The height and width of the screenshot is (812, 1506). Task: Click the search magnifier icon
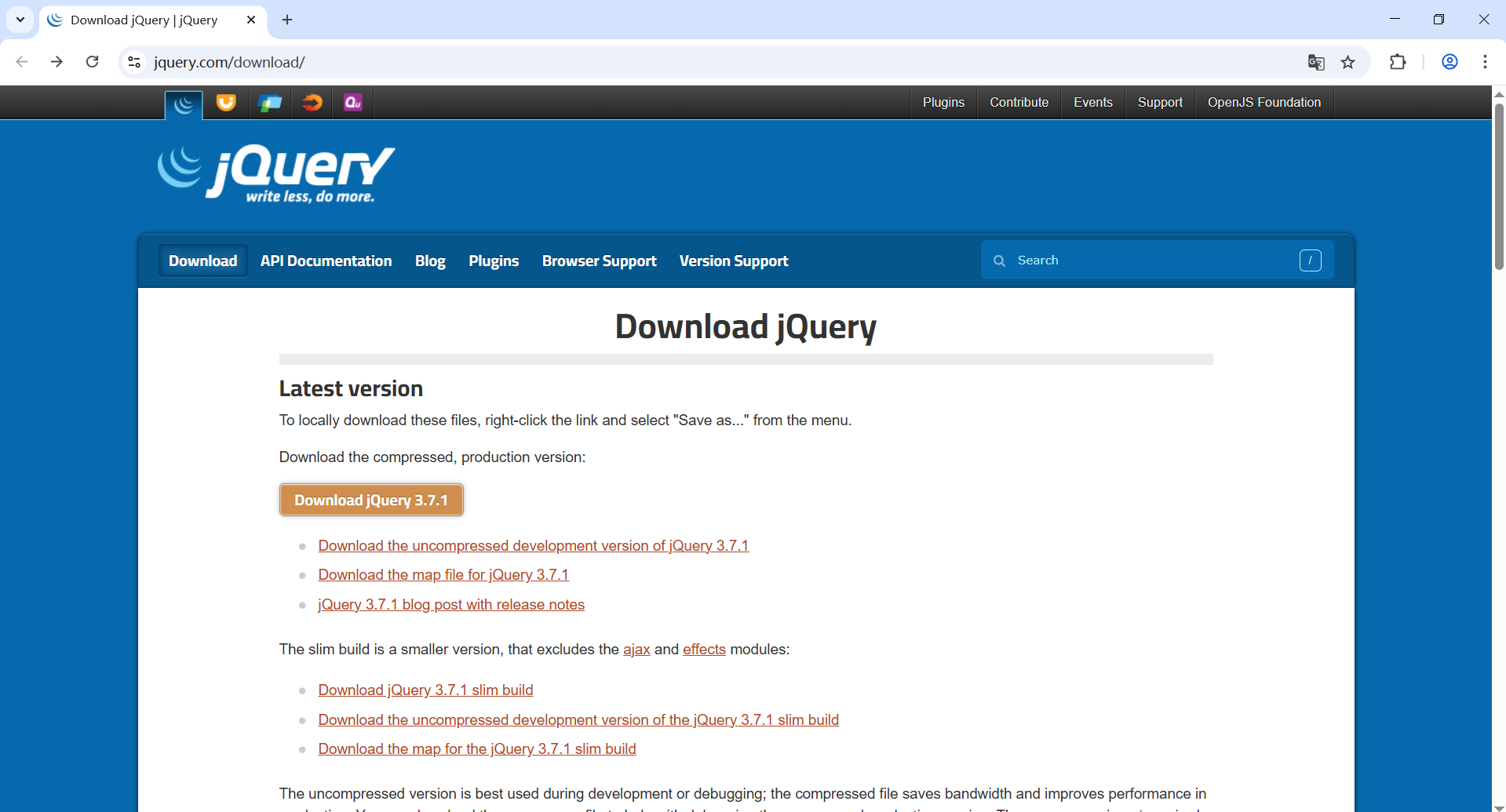pyautogui.click(x=999, y=260)
